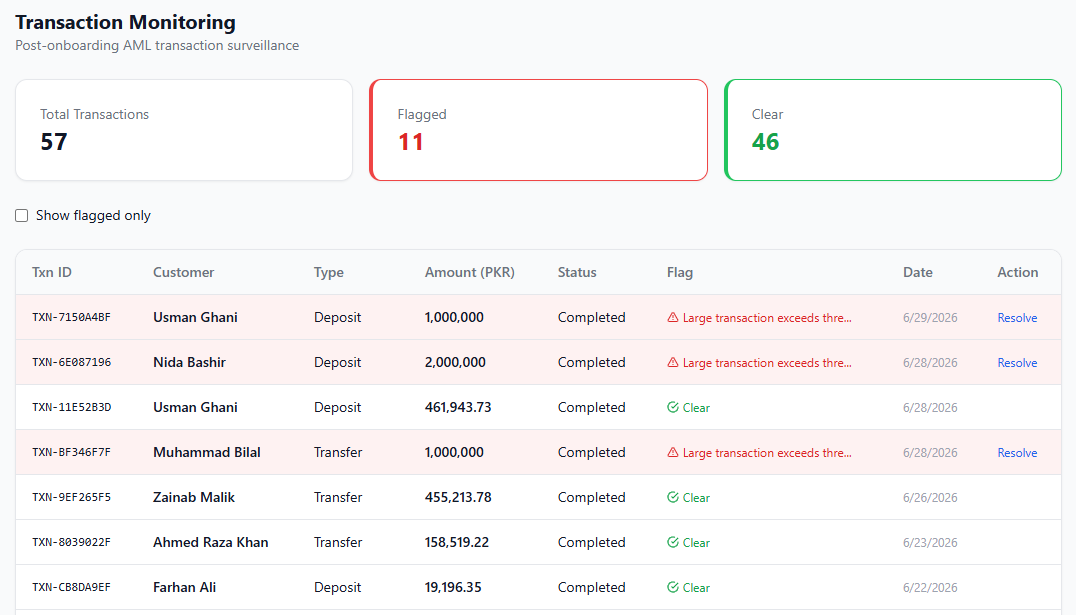
Task: Click the Action column header
Action: 1018,272
